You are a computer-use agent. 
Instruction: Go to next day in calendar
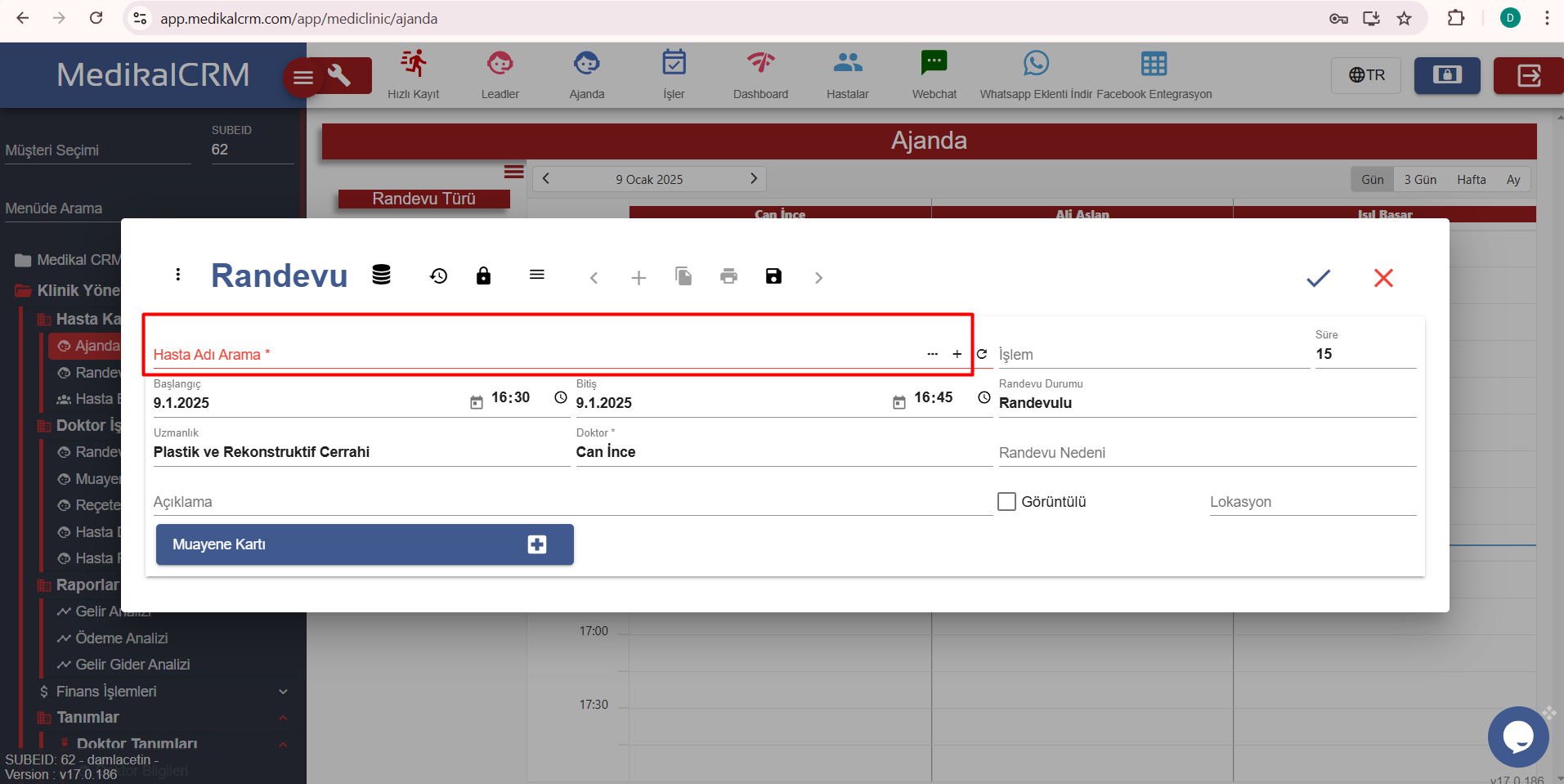(754, 179)
